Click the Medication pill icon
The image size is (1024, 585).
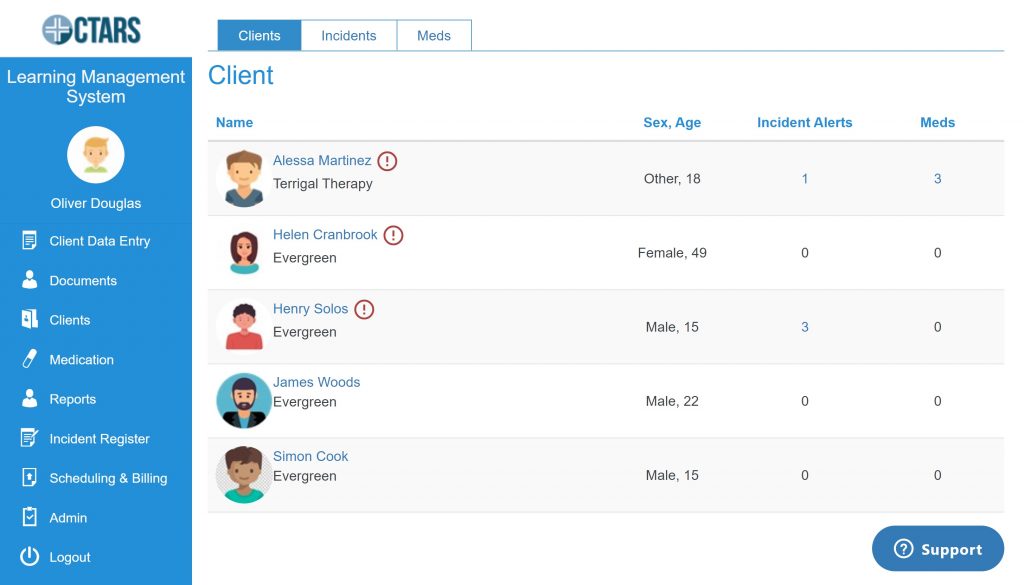[x=29, y=360]
